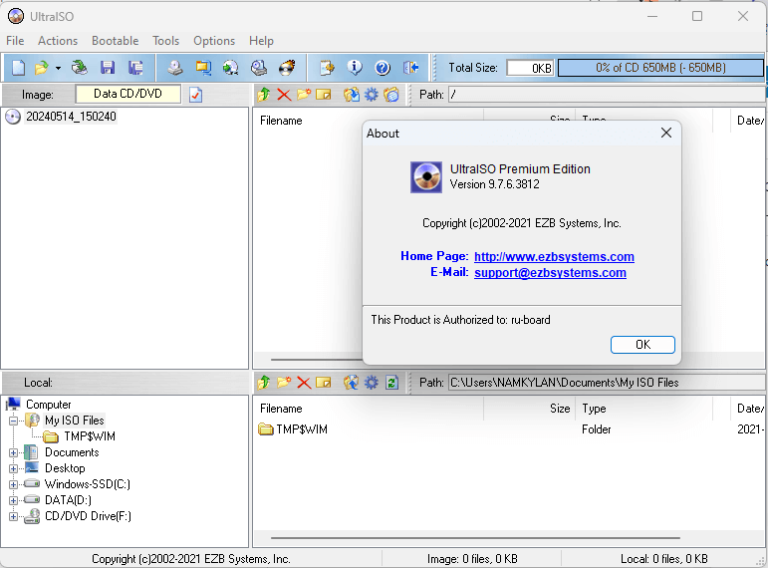
Task: Expand the Documents folder node
Action: (14, 452)
